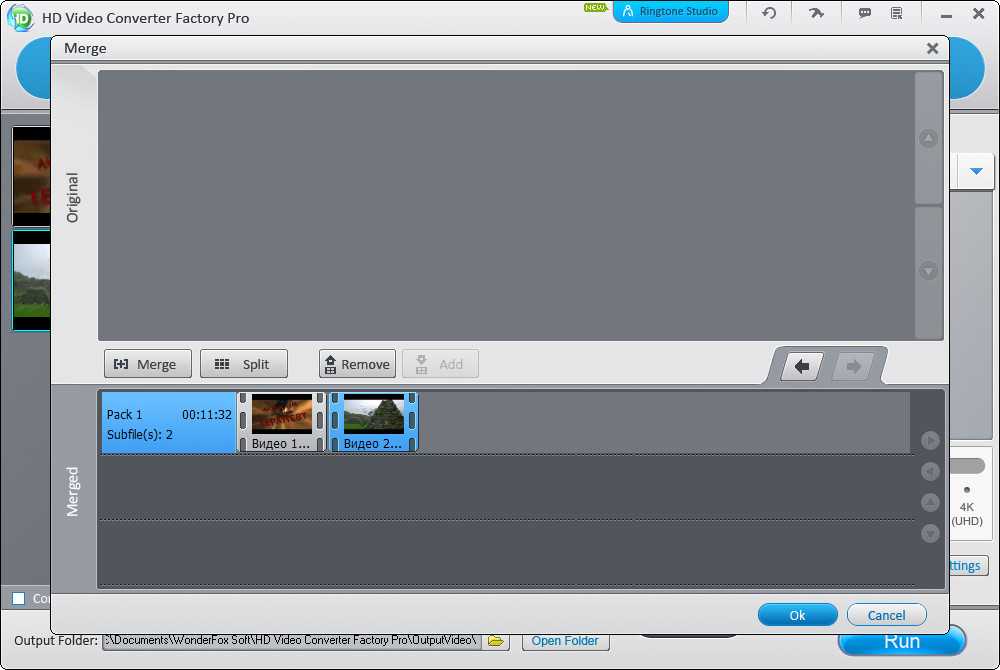Move pack up in Merged panel
The height and width of the screenshot is (670, 1000).
(930, 502)
